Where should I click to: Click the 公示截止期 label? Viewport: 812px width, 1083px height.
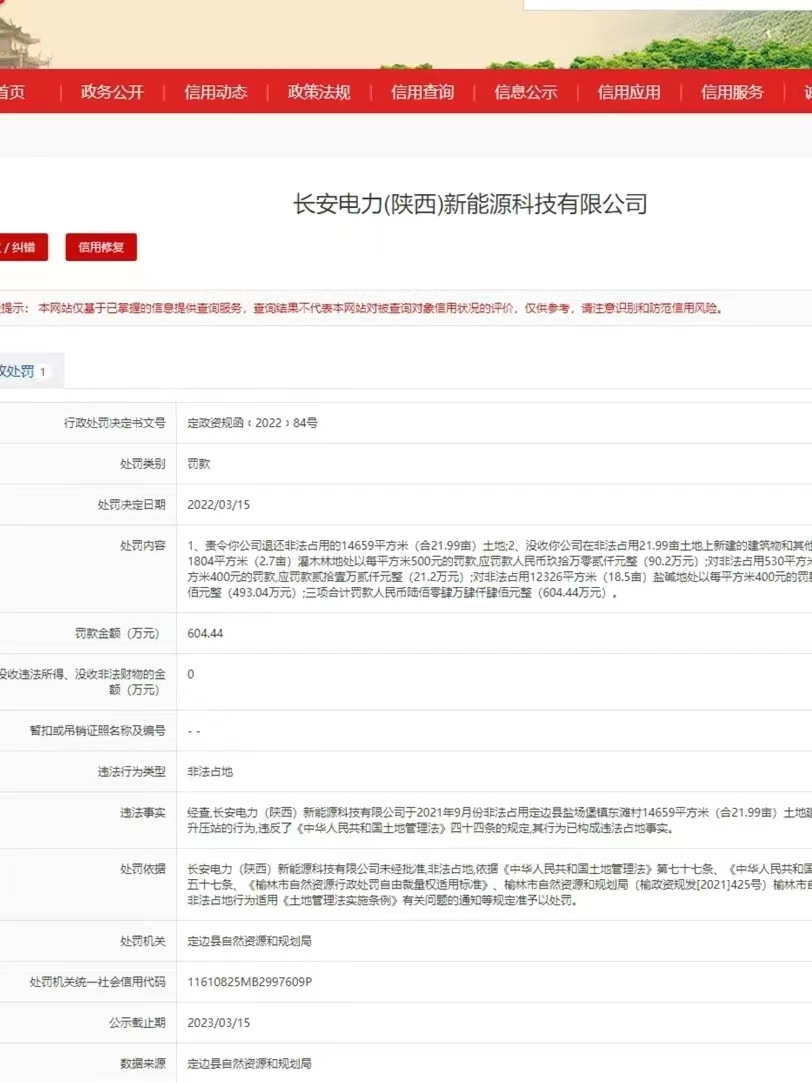(137, 1022)
